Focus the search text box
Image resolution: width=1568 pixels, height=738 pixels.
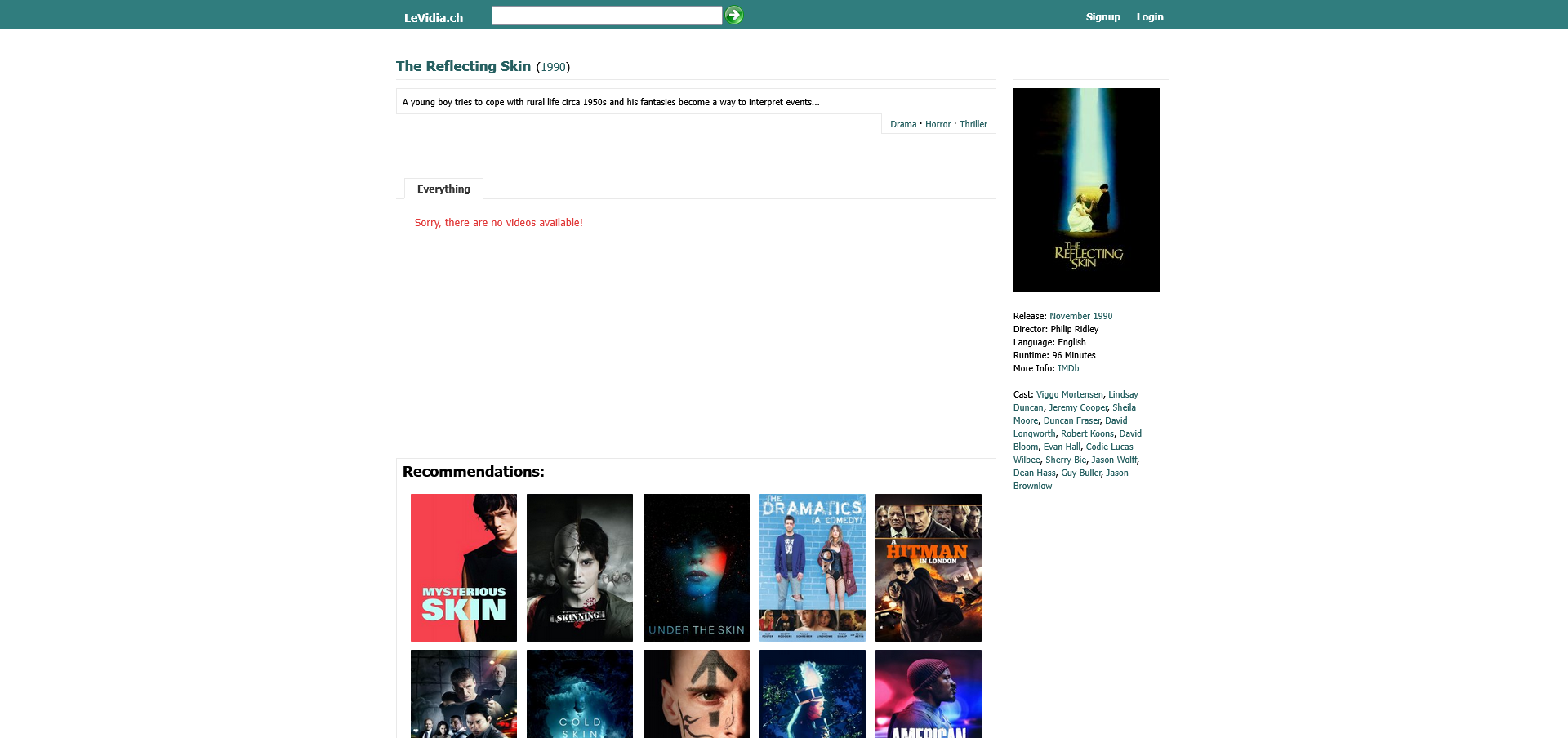click(x=607, y=16)
